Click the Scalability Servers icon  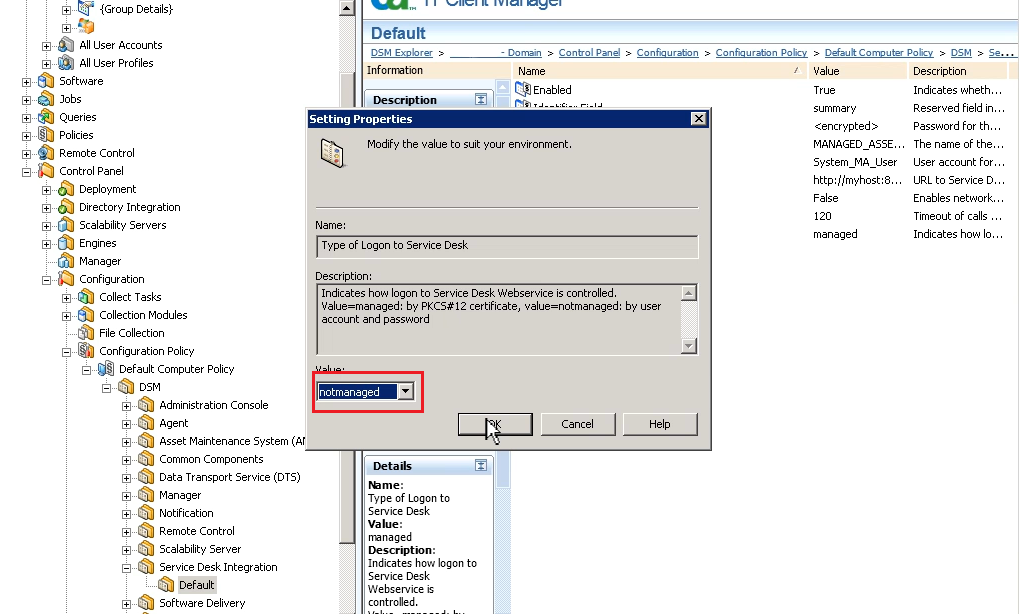pos(66,225)
